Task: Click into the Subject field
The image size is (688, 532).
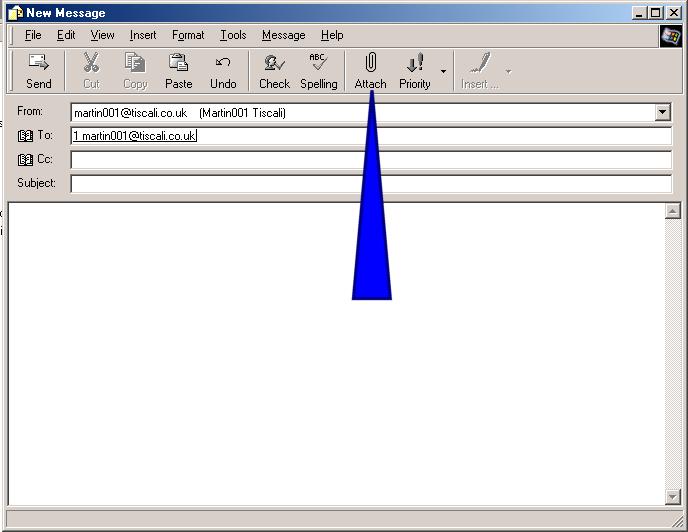Action: 370,184
